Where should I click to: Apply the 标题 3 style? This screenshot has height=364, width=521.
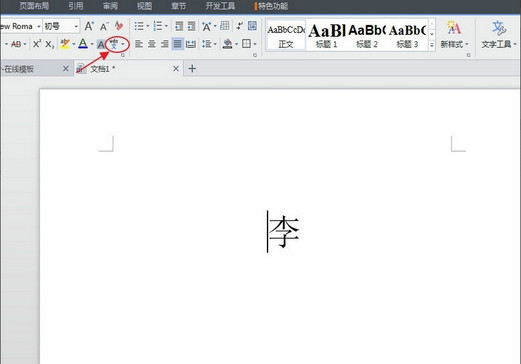(x=407, y=35)
